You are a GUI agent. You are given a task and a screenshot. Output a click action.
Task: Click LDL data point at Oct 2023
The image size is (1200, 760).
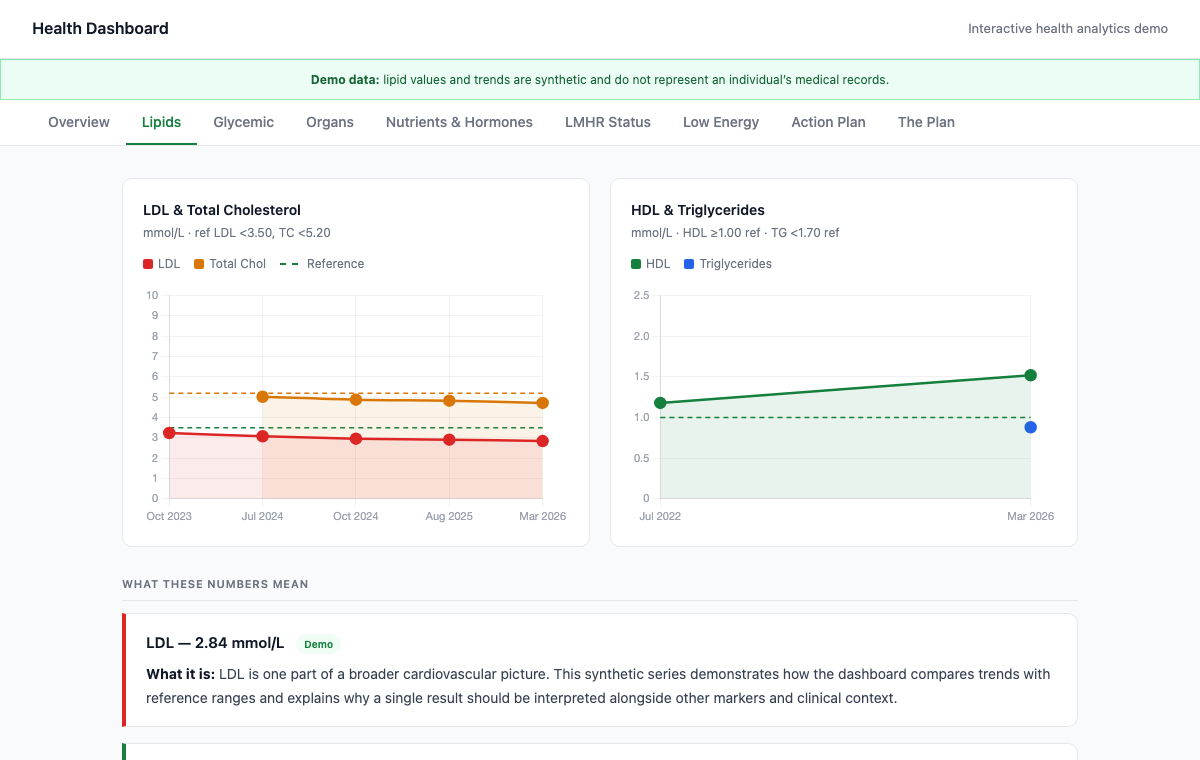pos(169,433)
